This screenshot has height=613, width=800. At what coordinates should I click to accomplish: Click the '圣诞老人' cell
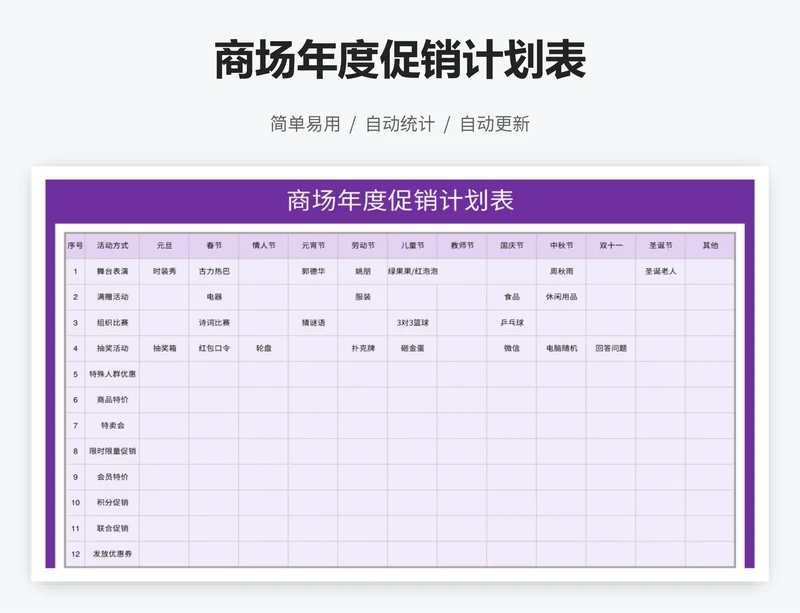[661, 272]
